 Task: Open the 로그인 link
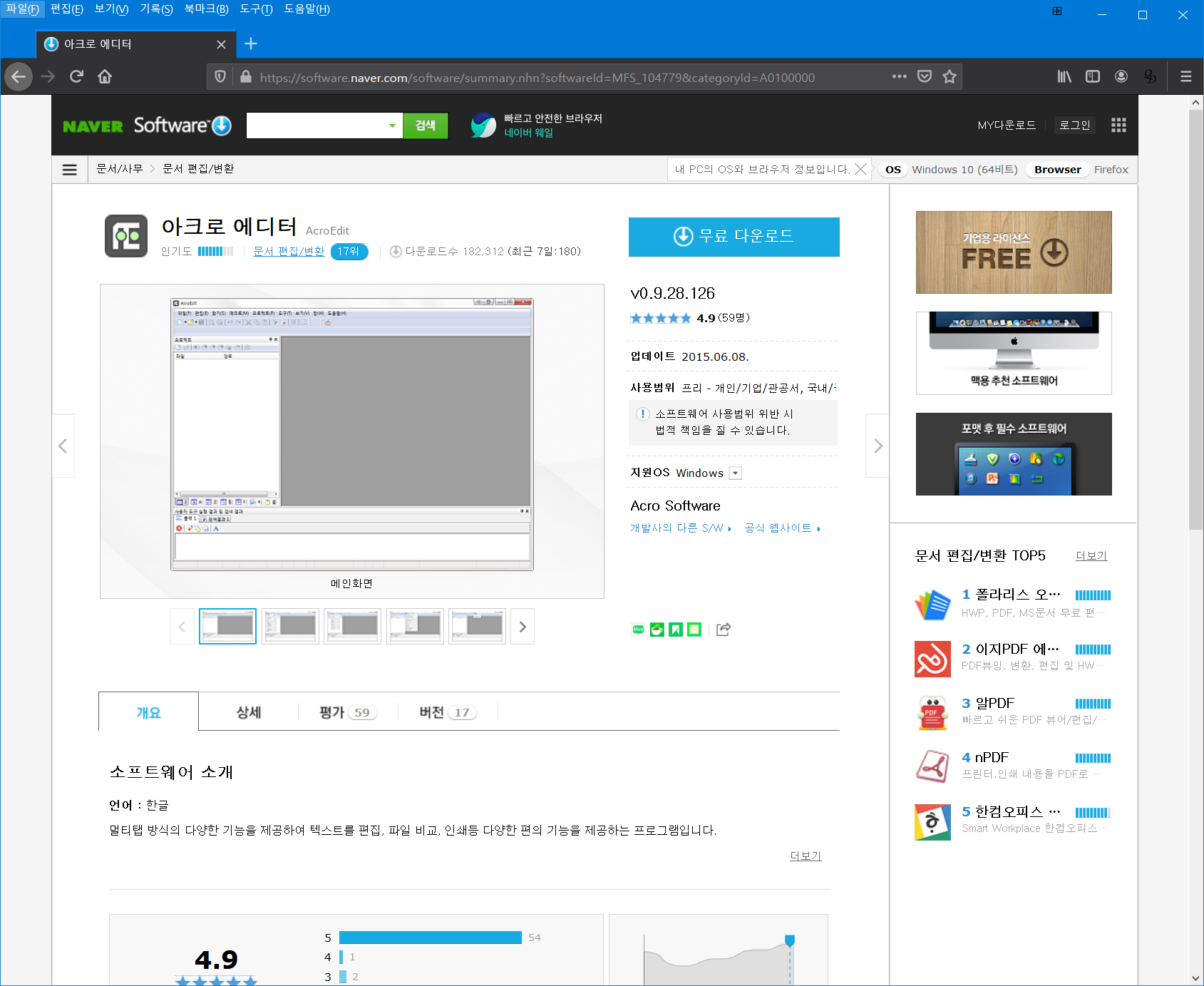coord(1074,125)
